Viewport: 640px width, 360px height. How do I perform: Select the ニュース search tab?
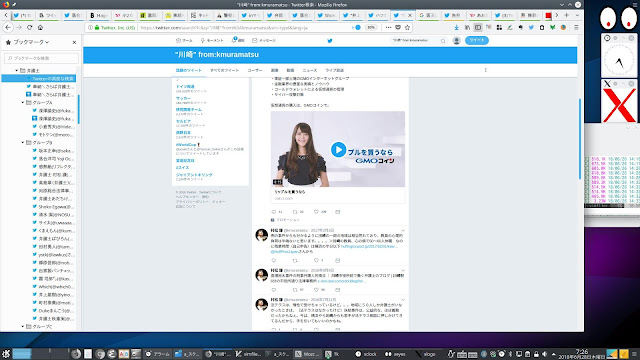coord(310,70)
